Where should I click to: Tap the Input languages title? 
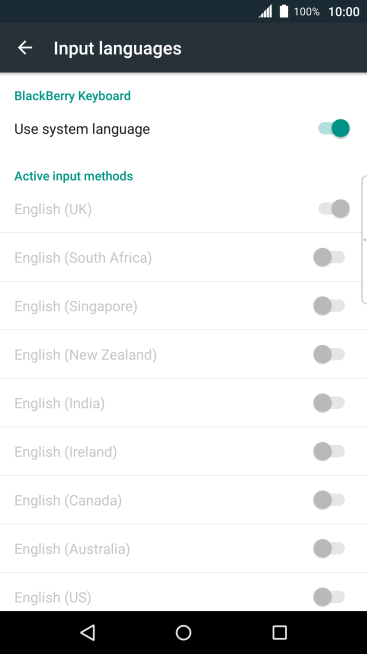[118, 48]
